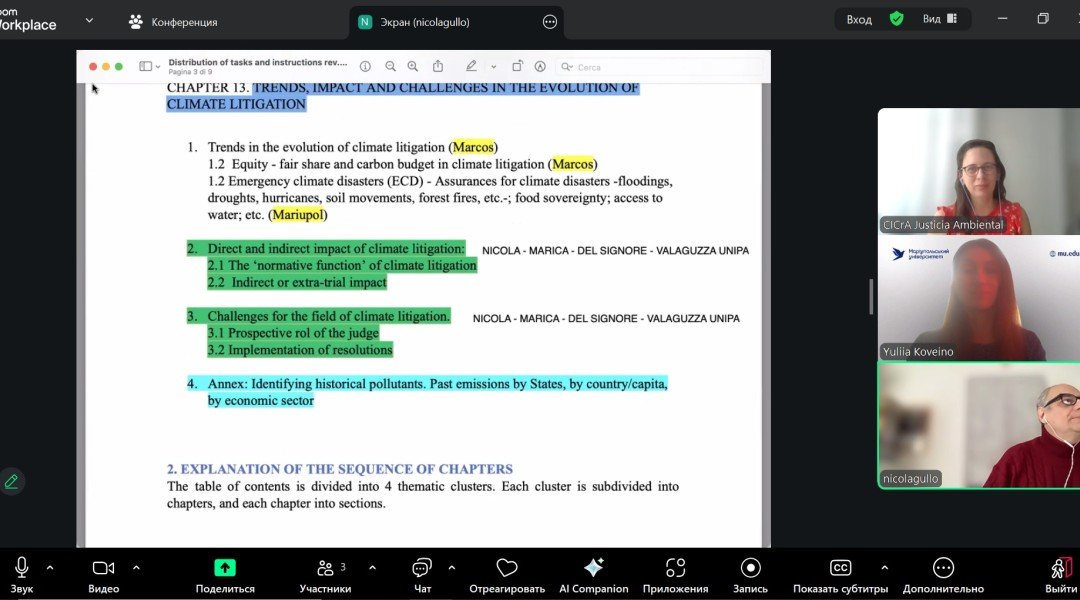Screen dimensions: 1080x600
Task: Mute microphone with the Звук icon
Action: click(x=21, y=568)
